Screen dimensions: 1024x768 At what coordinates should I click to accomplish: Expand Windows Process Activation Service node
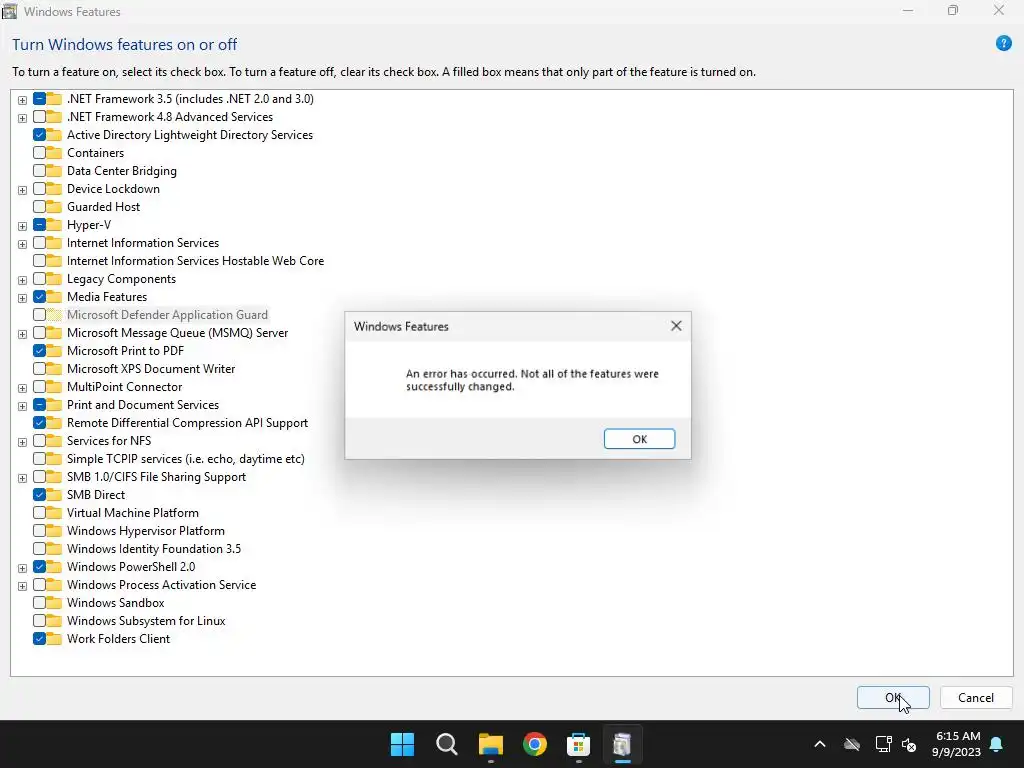coord(22,586)
